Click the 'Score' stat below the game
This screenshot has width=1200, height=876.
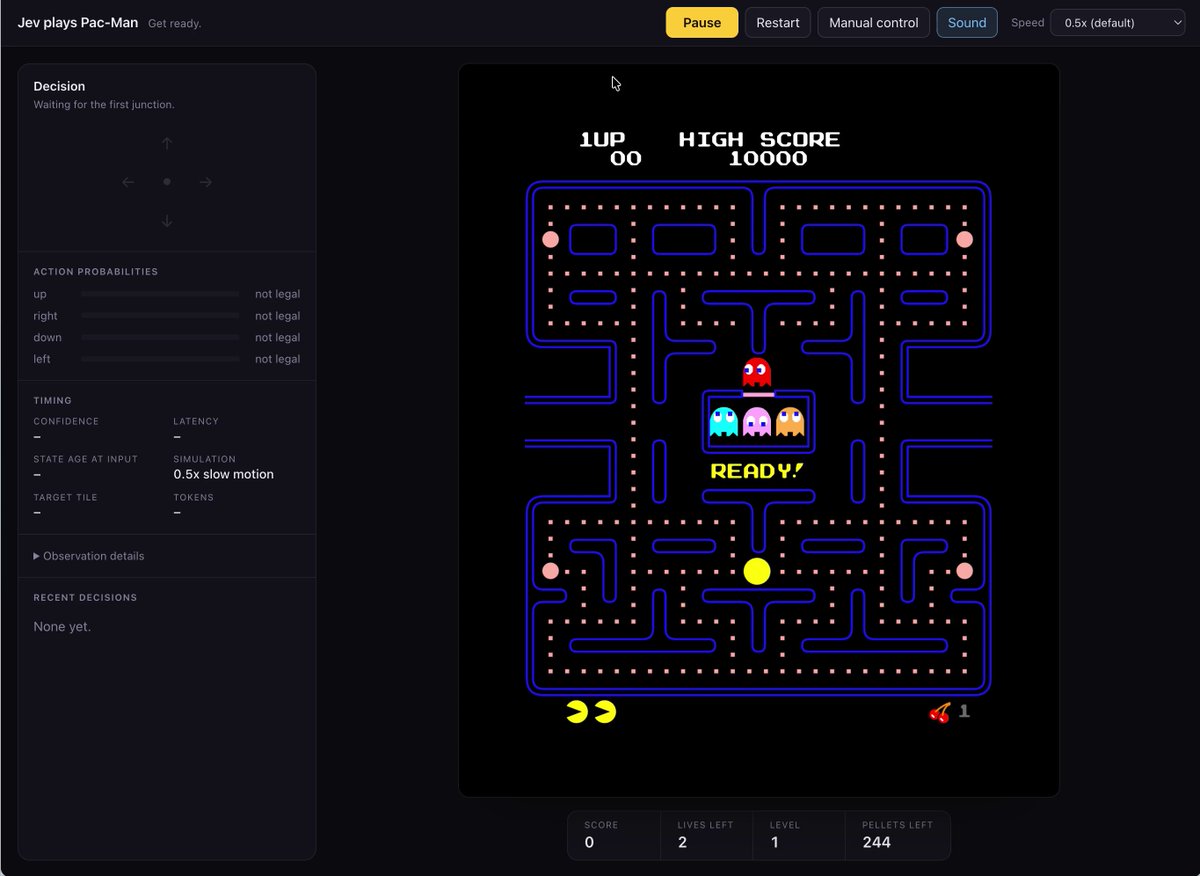coord(614,835)
